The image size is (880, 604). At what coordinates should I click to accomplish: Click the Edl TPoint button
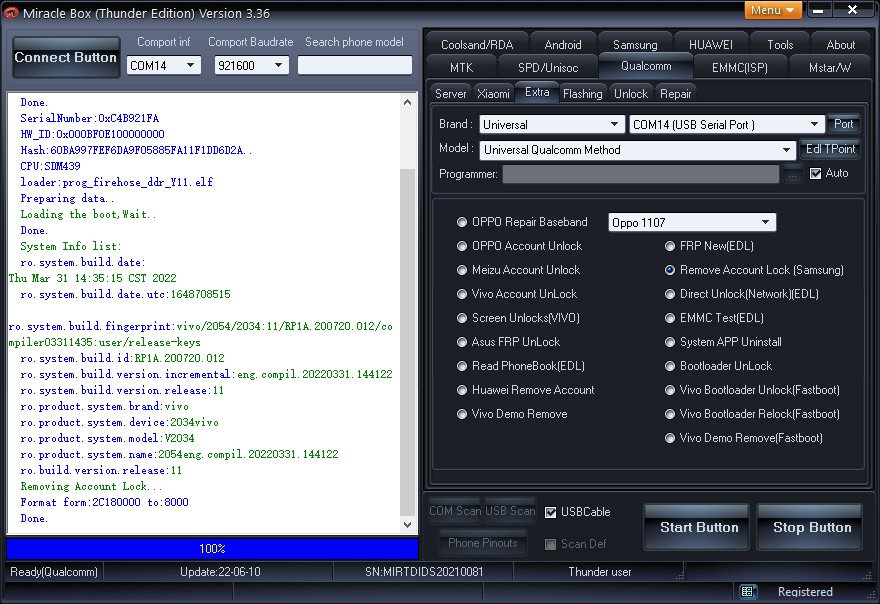pos(830,149)
